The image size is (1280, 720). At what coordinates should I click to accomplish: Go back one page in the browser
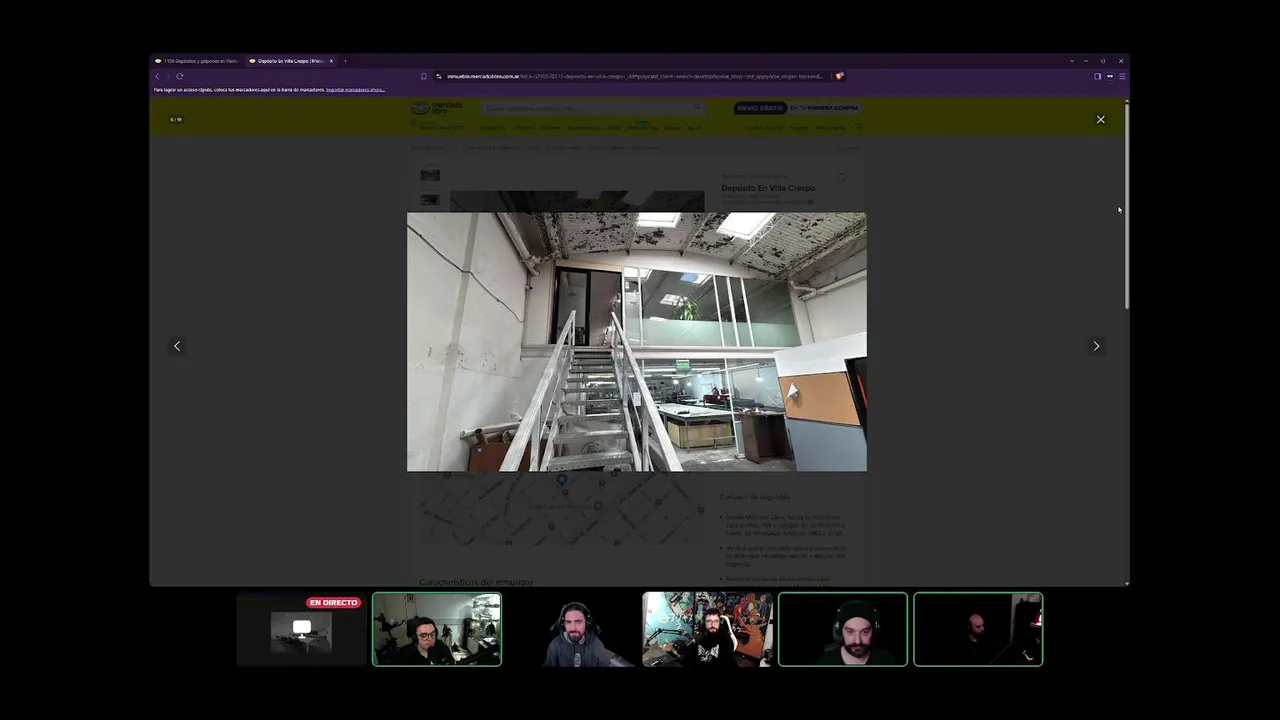[157, 76]
